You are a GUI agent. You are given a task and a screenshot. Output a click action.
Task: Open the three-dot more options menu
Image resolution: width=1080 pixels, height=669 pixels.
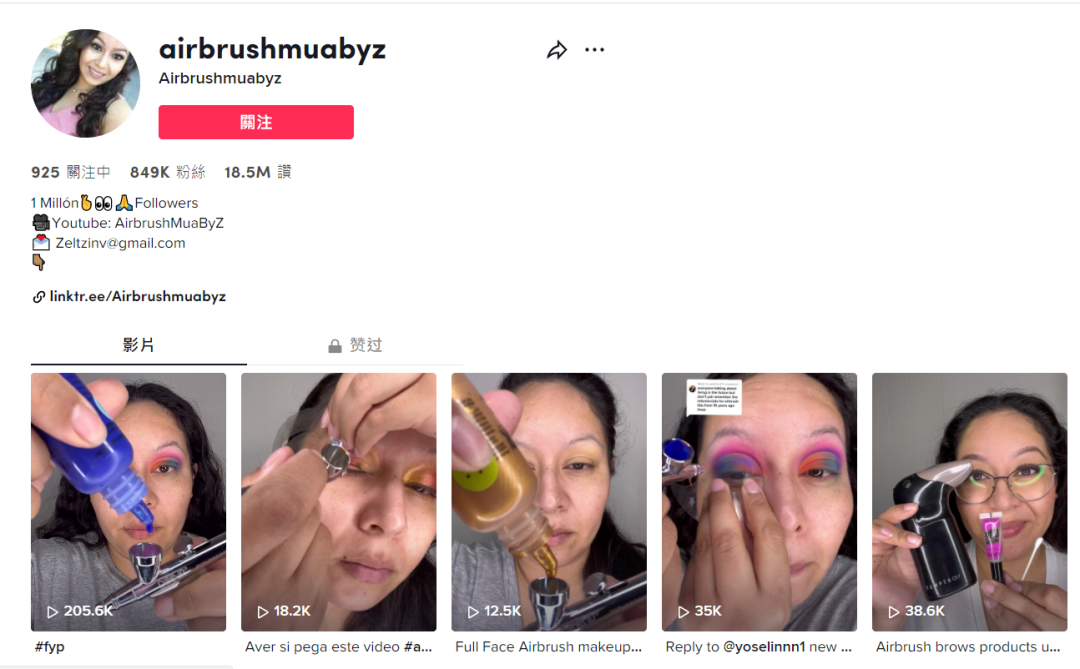pyautogui.click(x=594, y=50)
